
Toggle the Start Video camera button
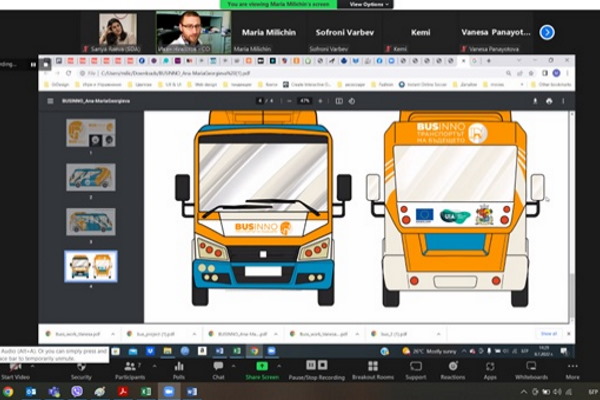pyautogui.click(x=15, y=370)
